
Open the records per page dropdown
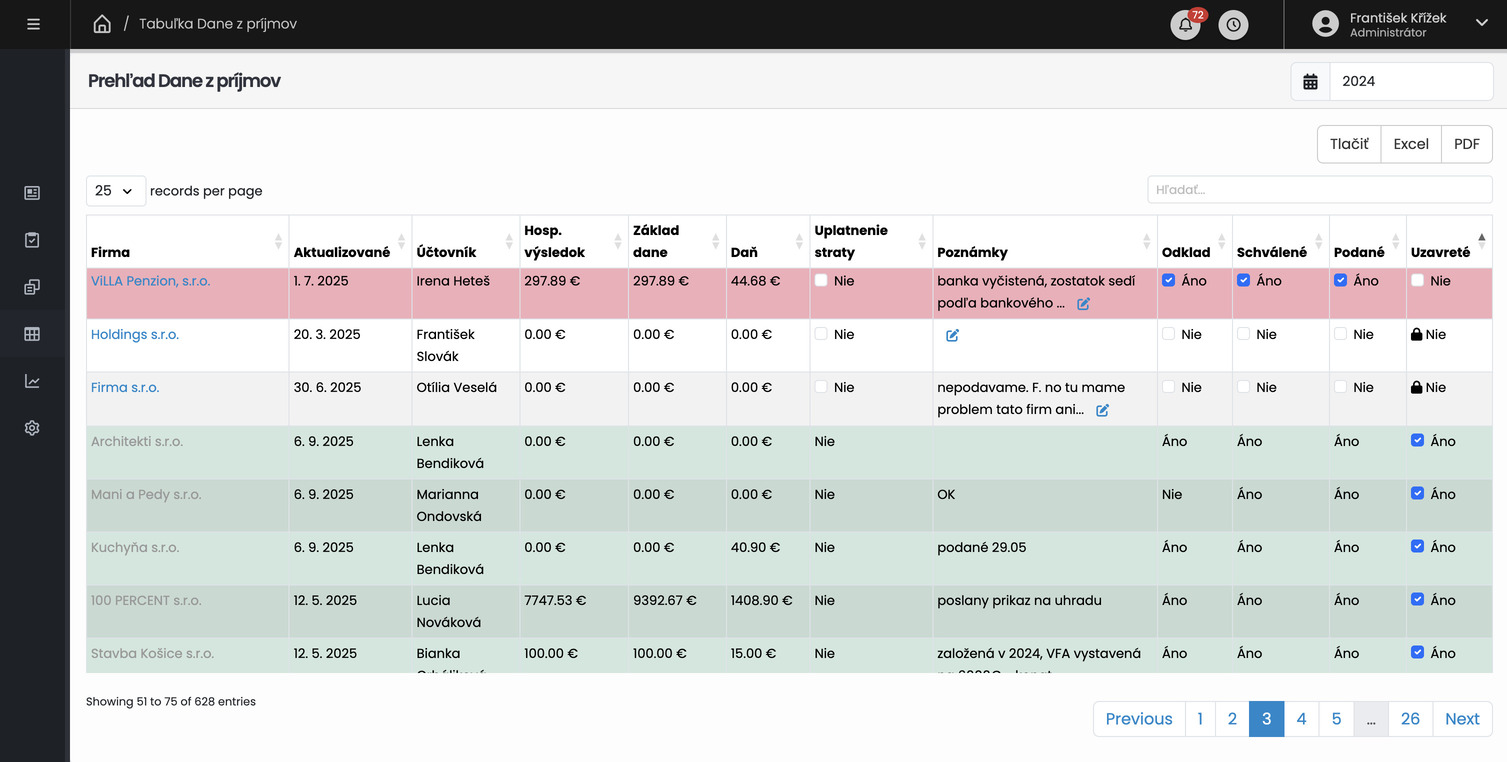(x=116, y=190)
